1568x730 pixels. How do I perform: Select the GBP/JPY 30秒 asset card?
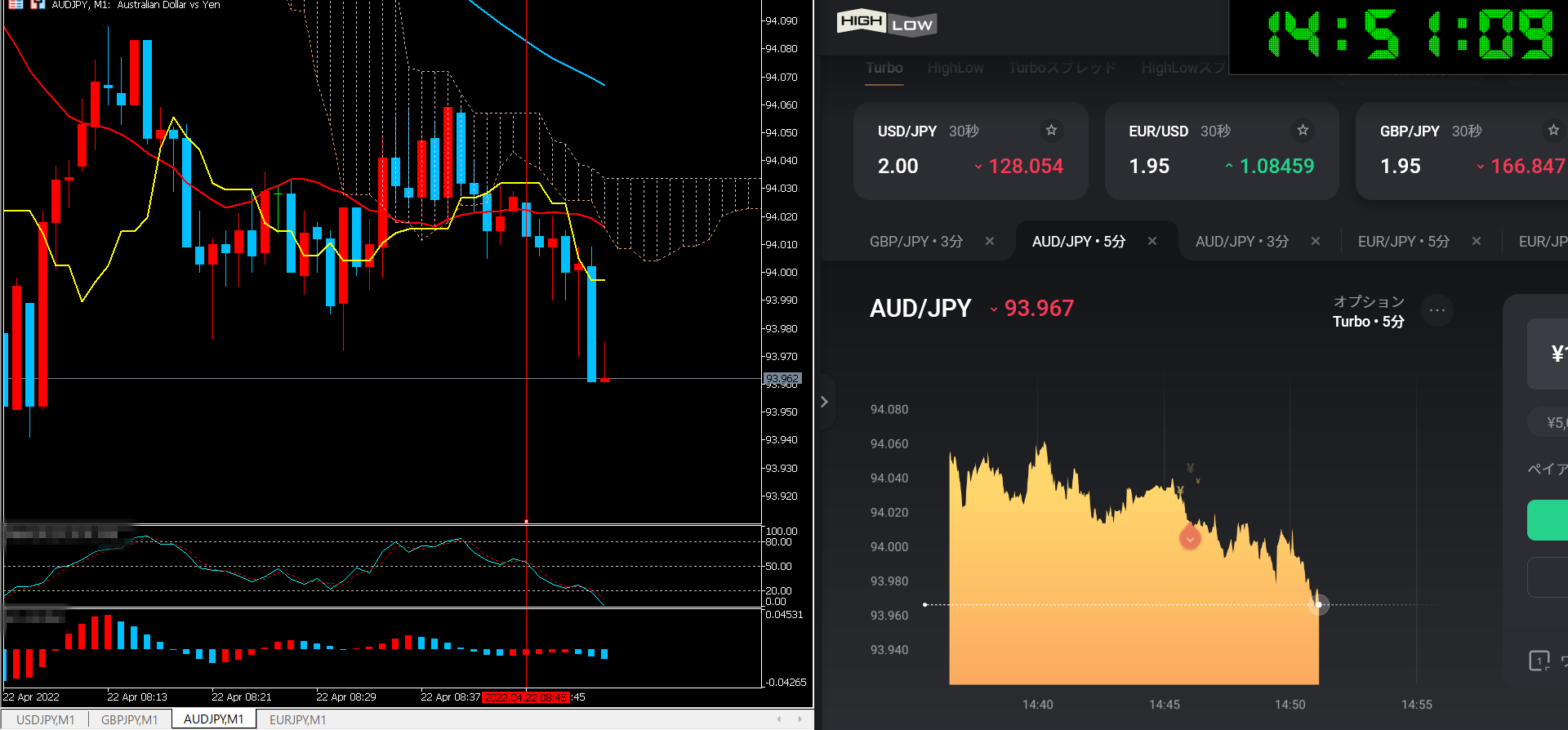coord(1462,151)
